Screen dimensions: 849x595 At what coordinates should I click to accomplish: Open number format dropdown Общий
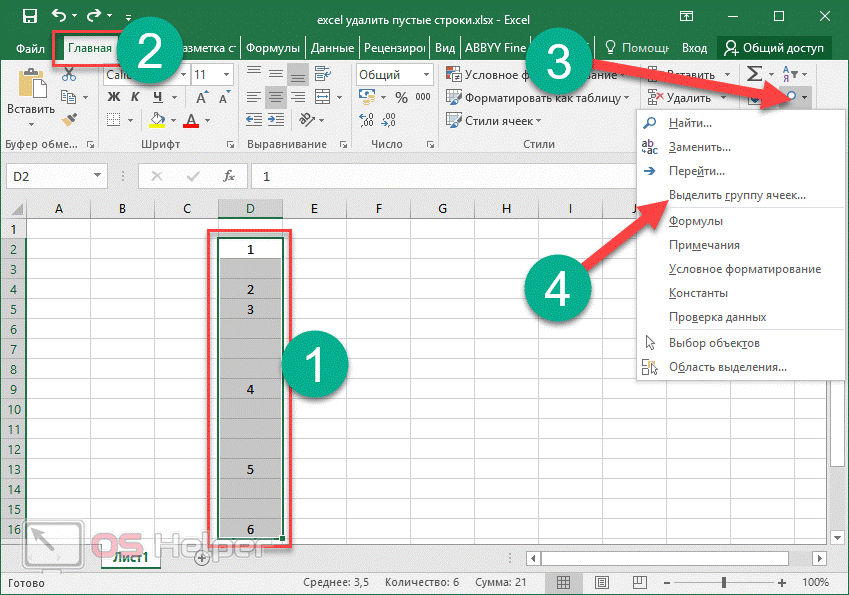click(x=426, y=74)
